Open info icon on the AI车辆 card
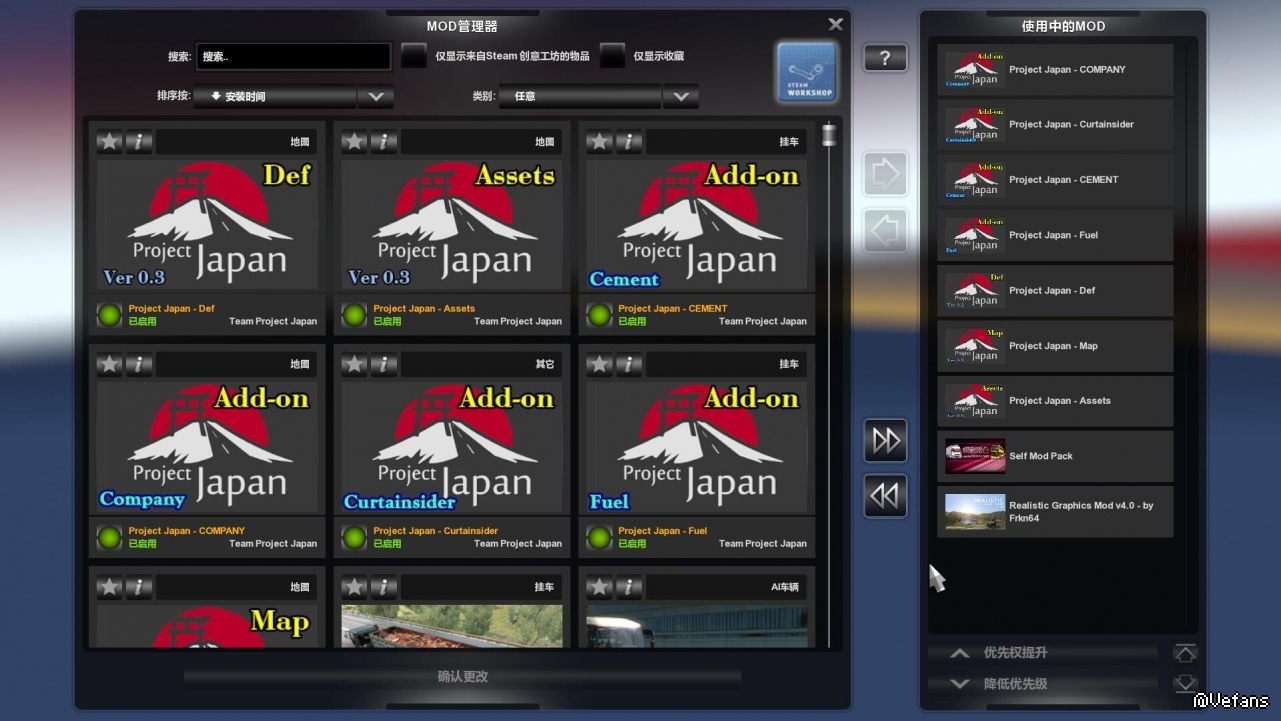This screenshot has height=721, width=1281. click(x=629, y=587)
